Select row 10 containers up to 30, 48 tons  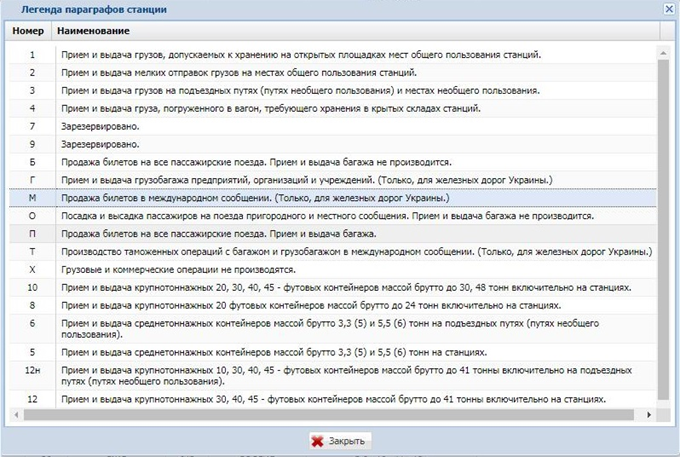333,287
